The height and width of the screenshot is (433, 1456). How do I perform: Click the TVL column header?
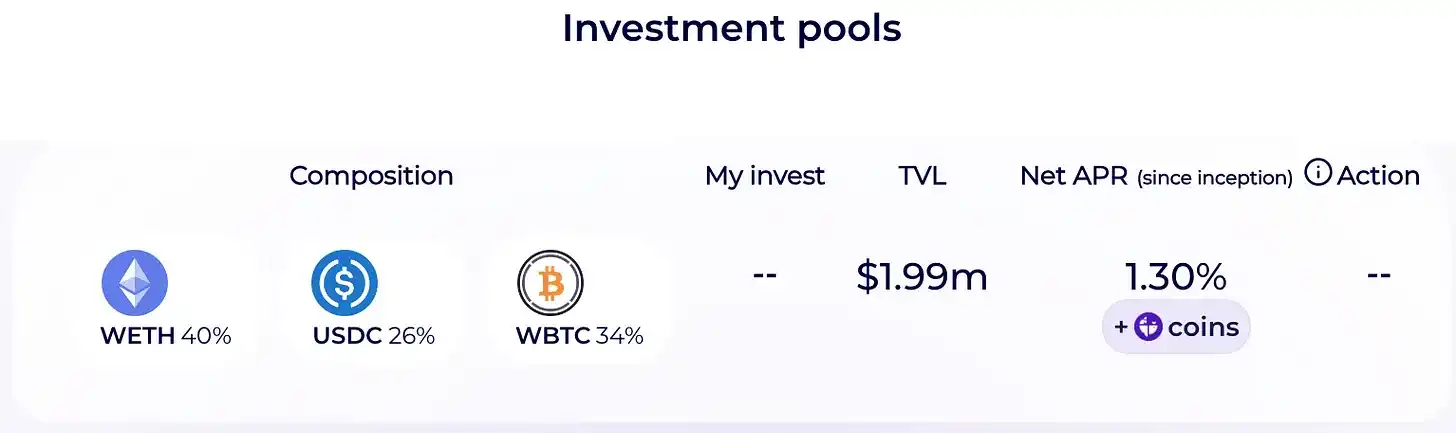(x=922, y=176)
